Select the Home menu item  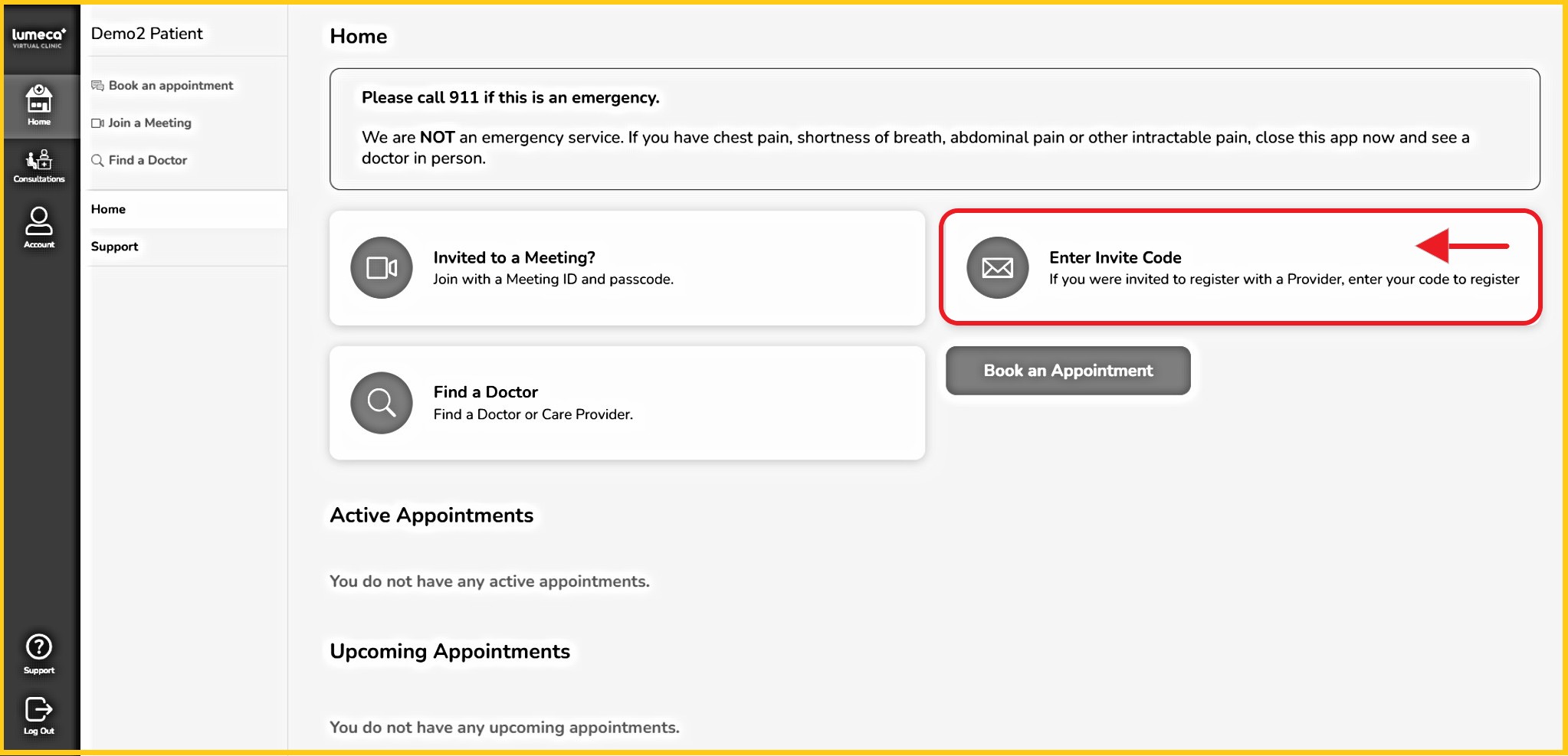pyautogui.click(x=108, y=209)
